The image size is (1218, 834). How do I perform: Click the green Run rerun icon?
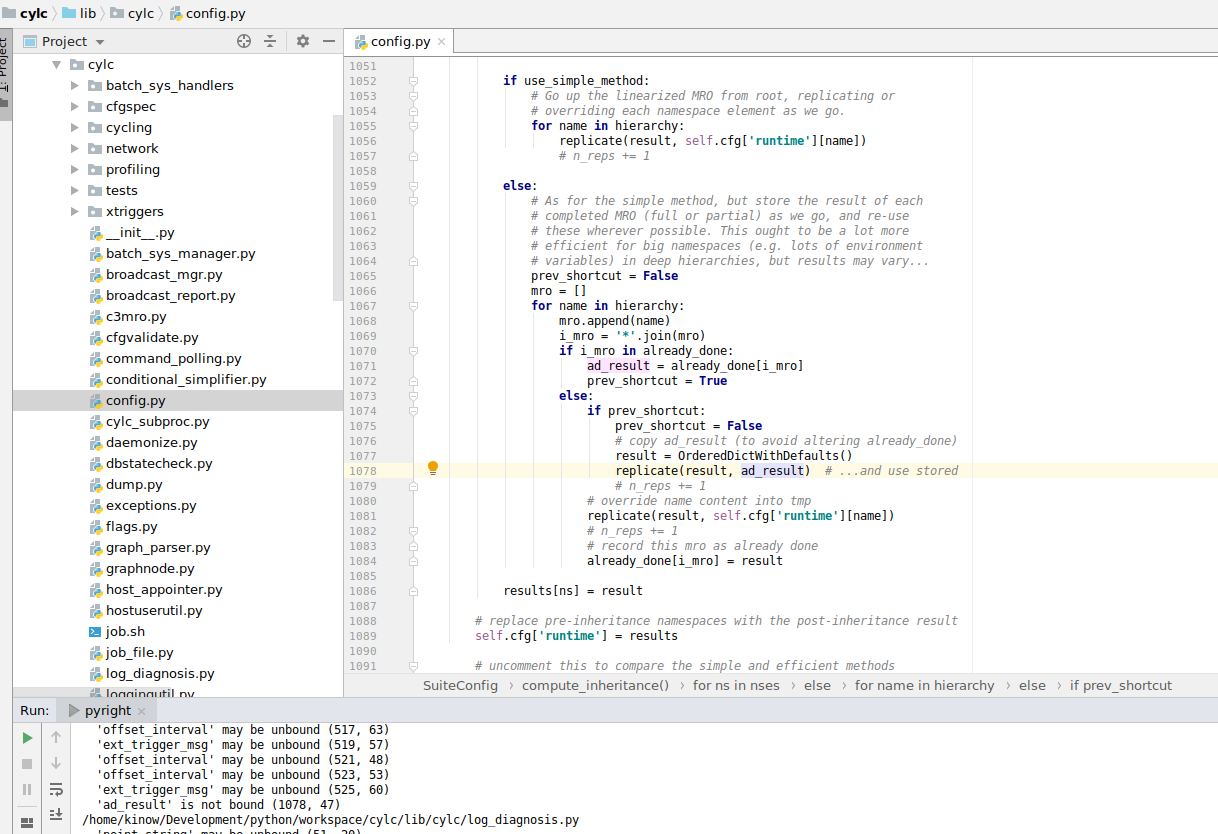coord(27,737)
